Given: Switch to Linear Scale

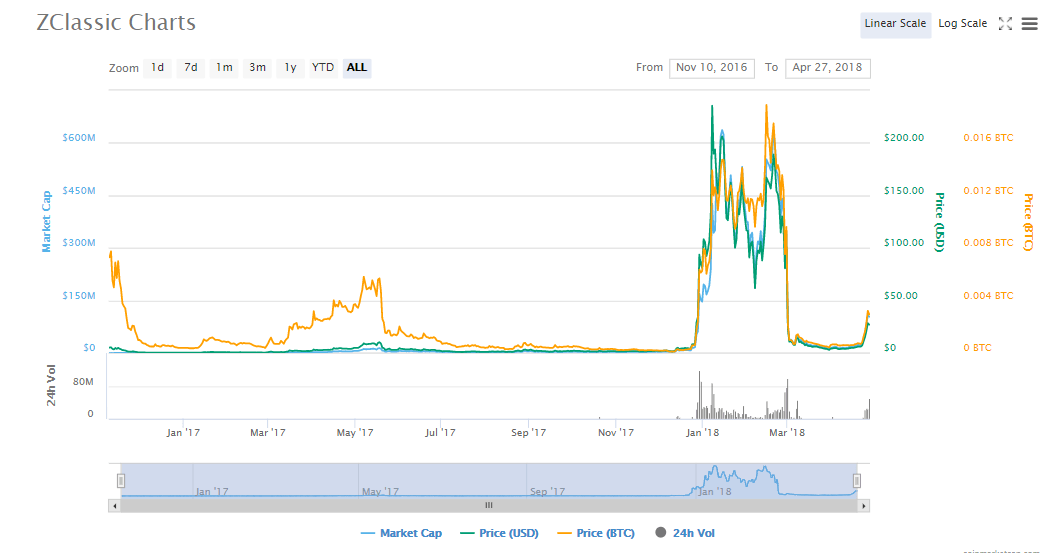Looking at the screenshot, I should [895, 24].
